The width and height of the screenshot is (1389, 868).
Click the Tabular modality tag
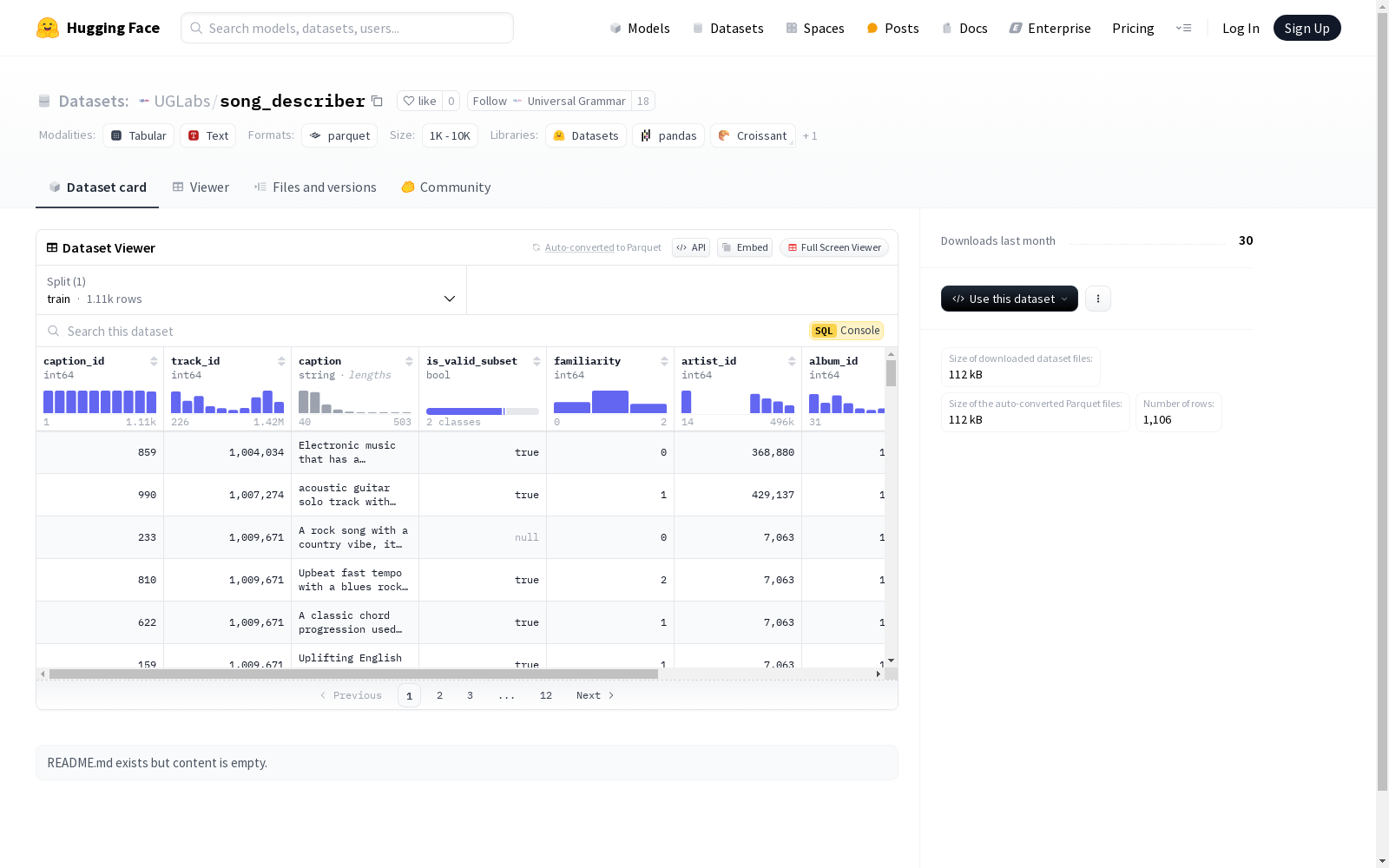(139, 135)
